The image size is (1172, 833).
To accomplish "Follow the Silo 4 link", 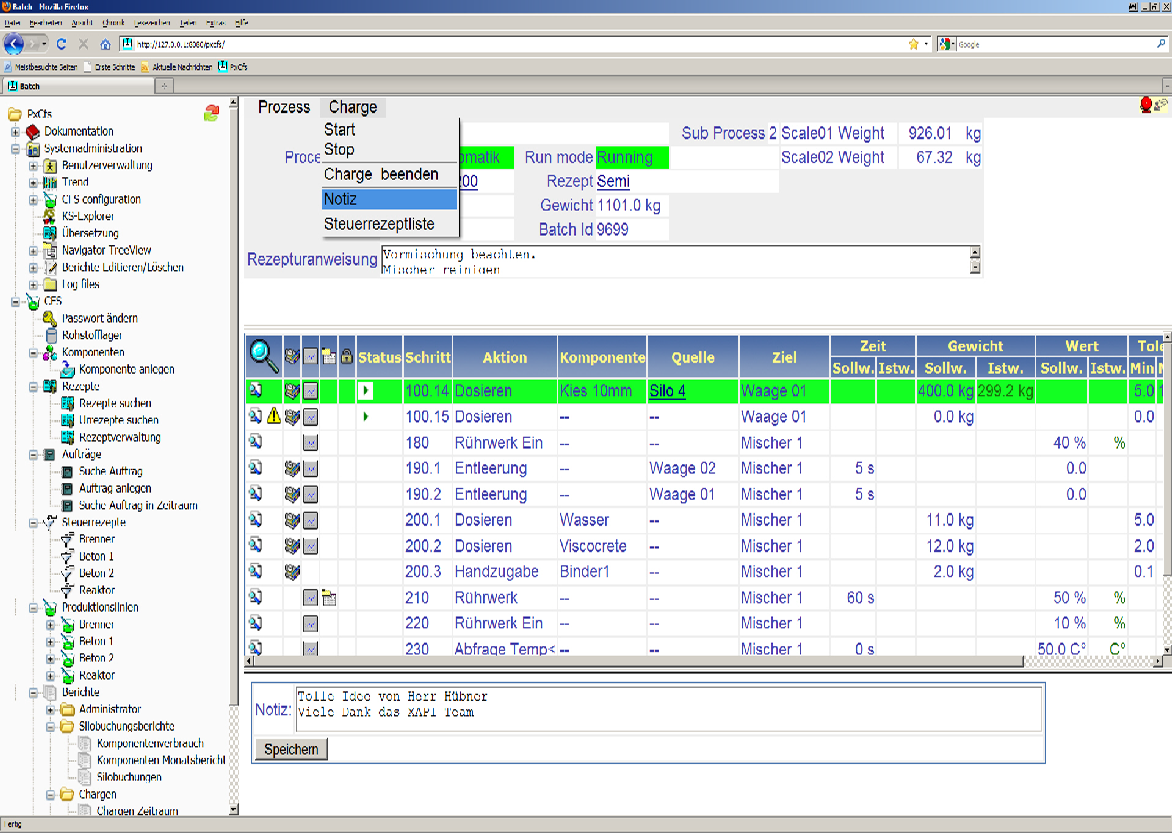I will point(668,391).
